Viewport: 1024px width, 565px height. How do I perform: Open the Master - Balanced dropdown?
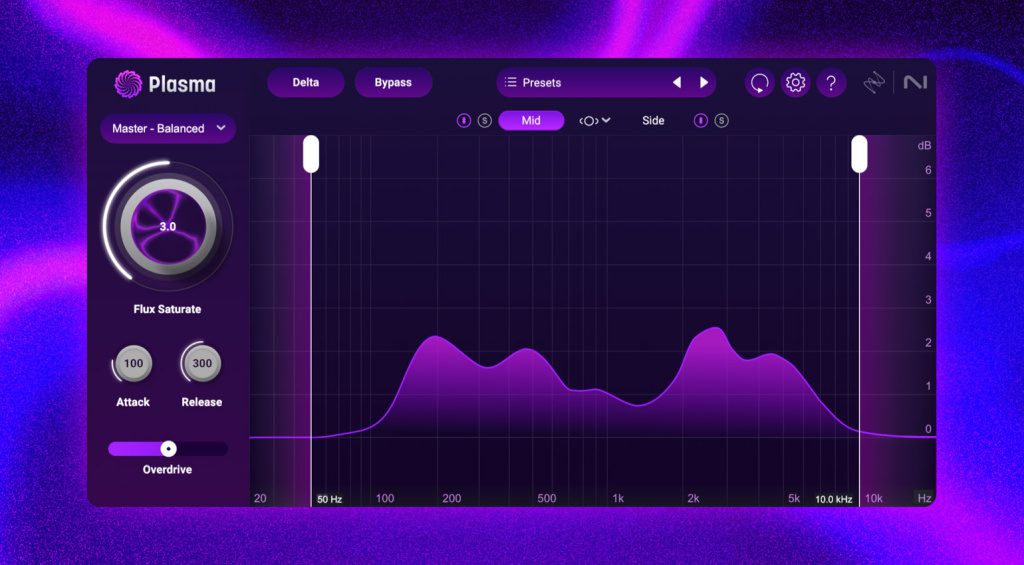168,129
